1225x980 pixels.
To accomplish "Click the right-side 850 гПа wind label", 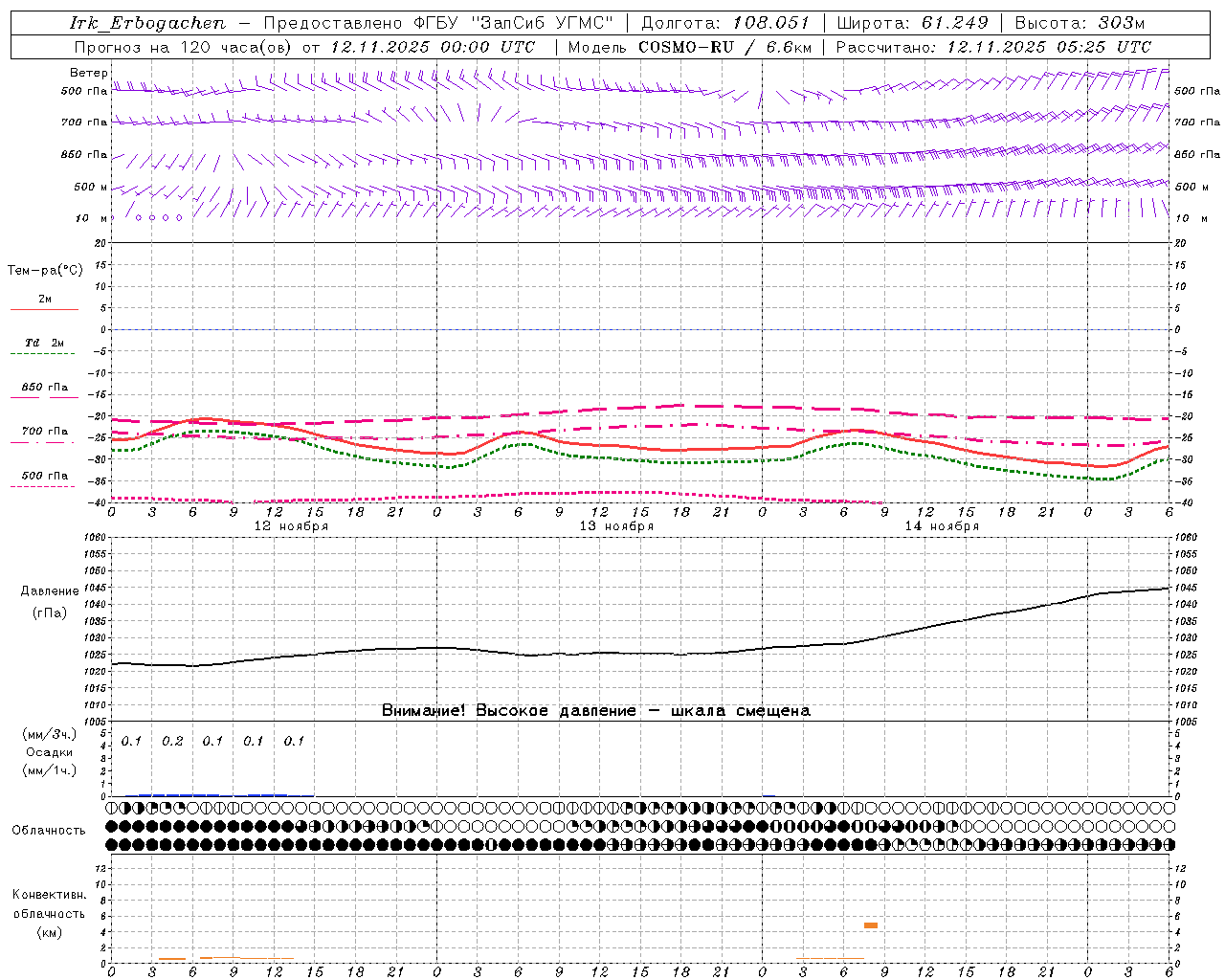I will pos(1197,154).
